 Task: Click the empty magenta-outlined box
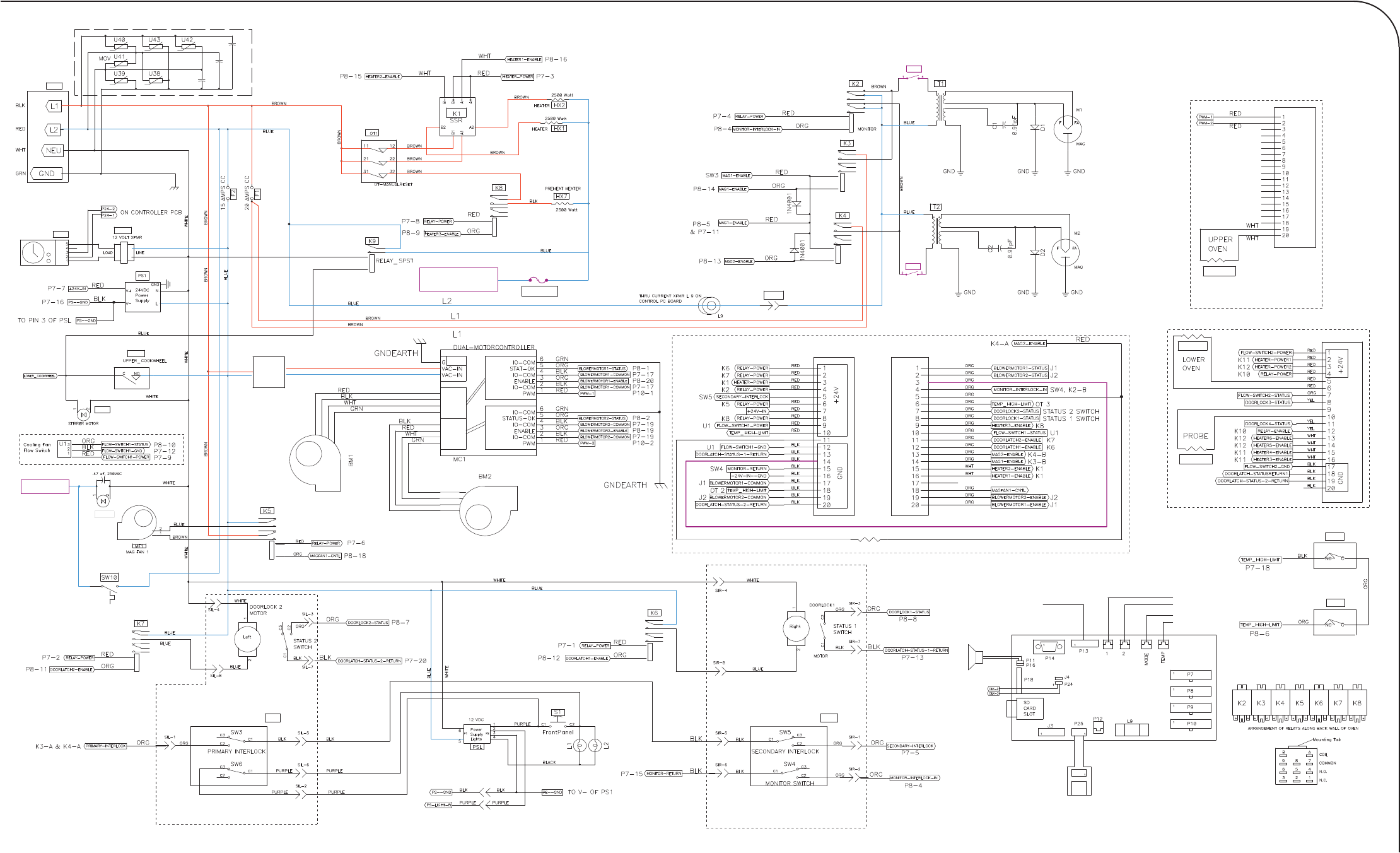[x=458, y=279]
